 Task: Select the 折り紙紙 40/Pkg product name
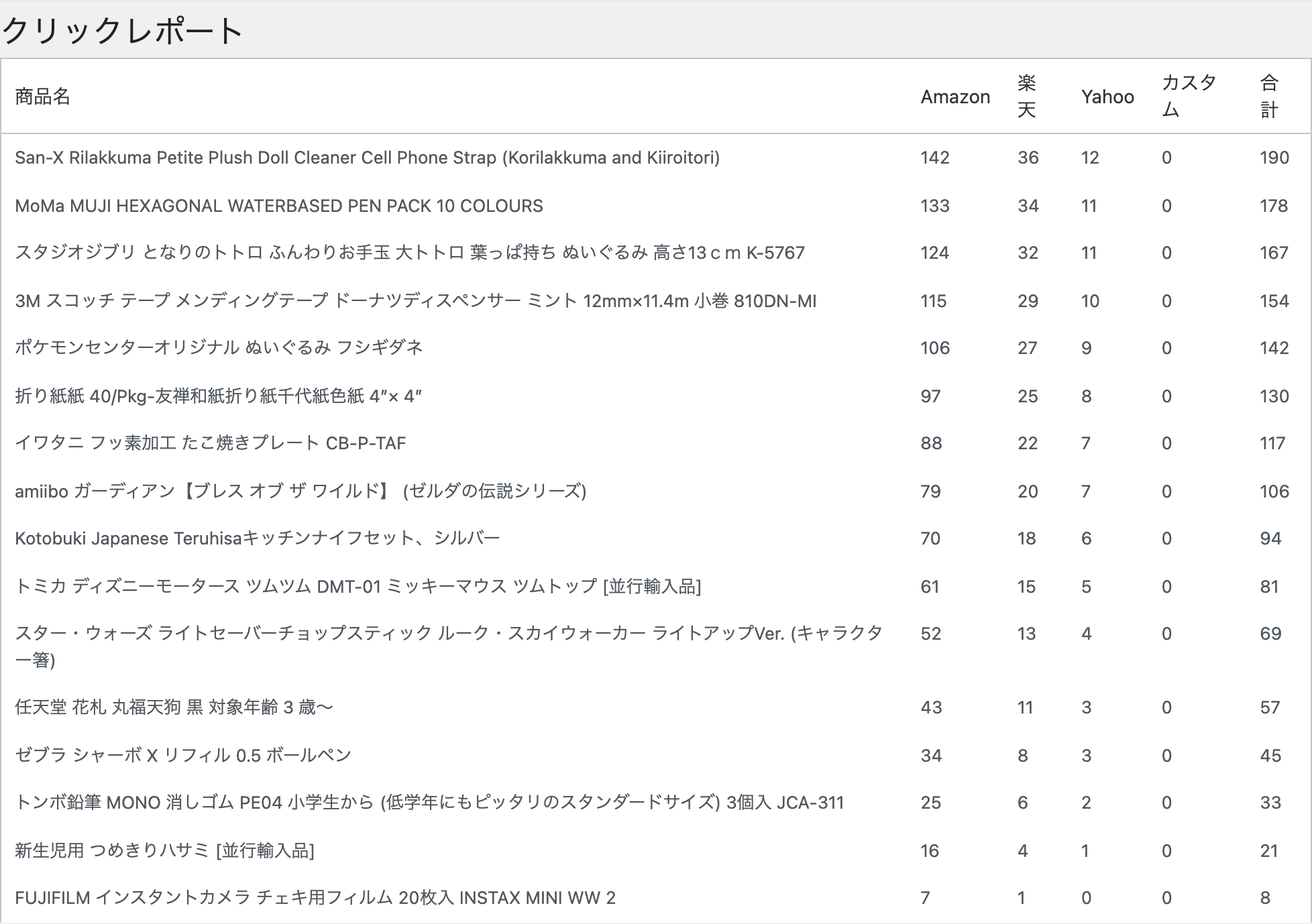click(219, 396)
